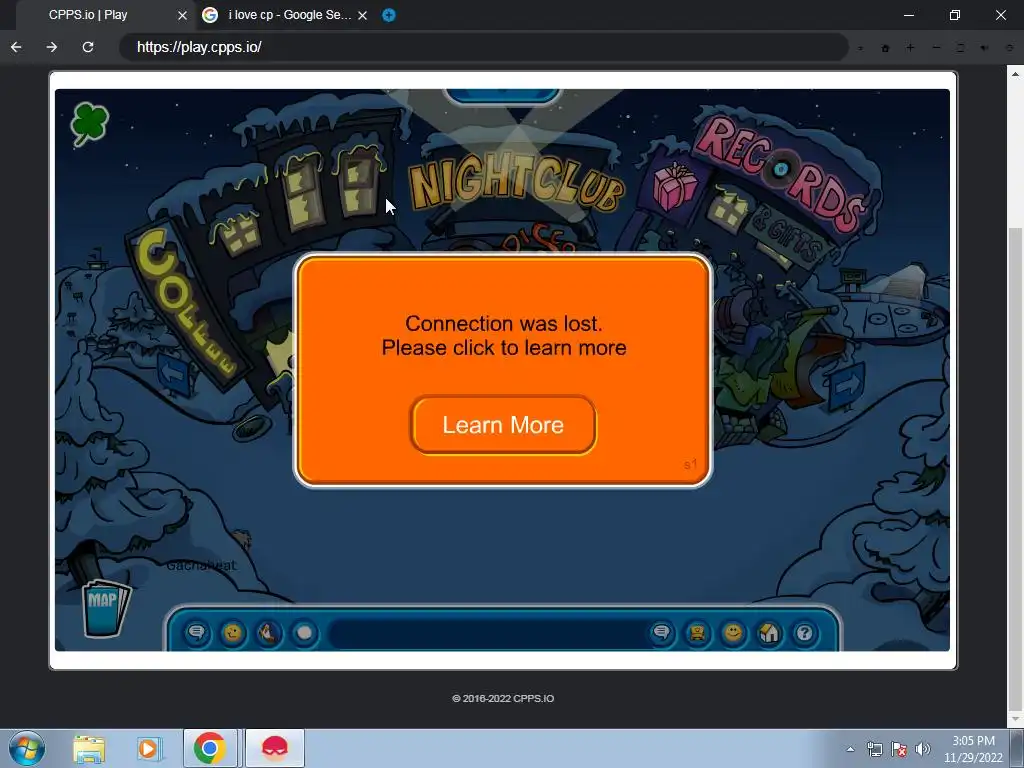1024x768 pixels.
Task: Click the red taskbar app icon
Action: (275, 748)
